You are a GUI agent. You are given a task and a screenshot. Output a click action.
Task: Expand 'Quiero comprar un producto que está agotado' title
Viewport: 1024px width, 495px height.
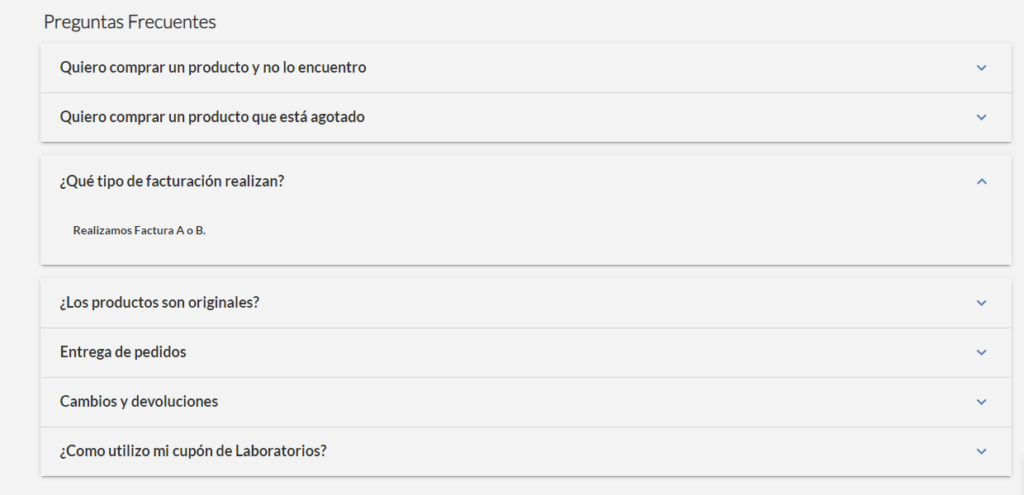point(212,117)
